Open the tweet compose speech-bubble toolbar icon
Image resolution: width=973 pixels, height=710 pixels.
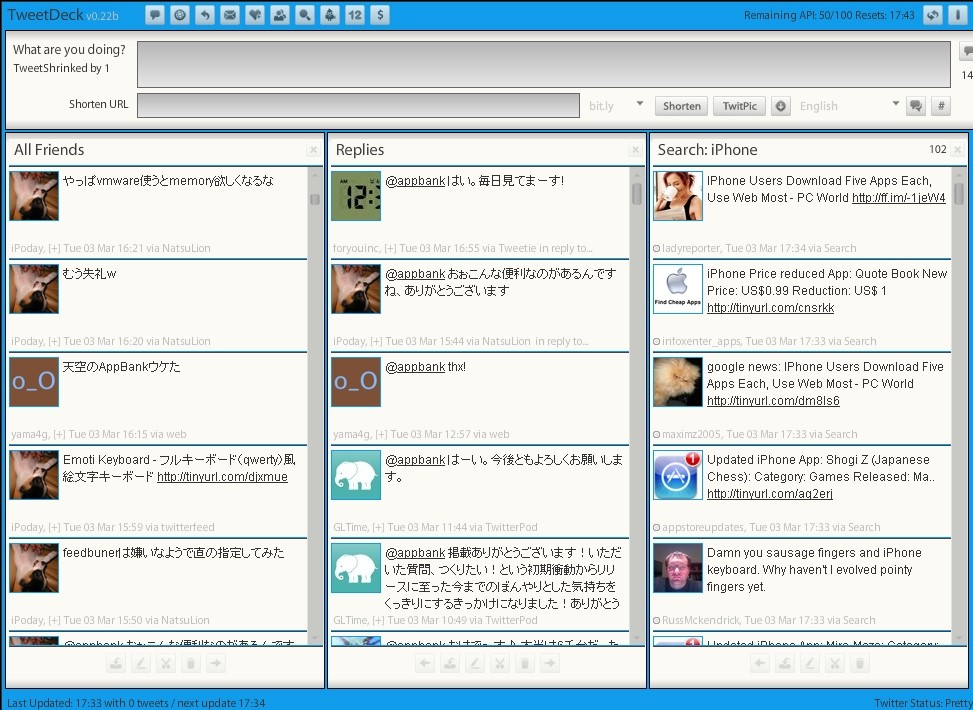pyautogui.click(x=155, y=15)
